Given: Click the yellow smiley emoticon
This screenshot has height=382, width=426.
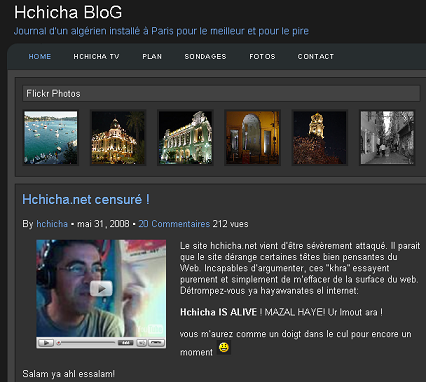Looking at the screenshot, I should (224, 347).
